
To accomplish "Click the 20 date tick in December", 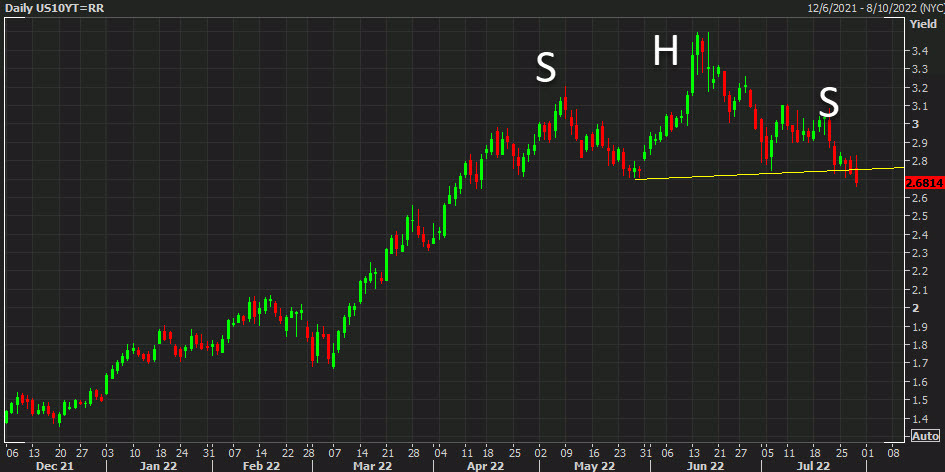I will tap(59, 452).
